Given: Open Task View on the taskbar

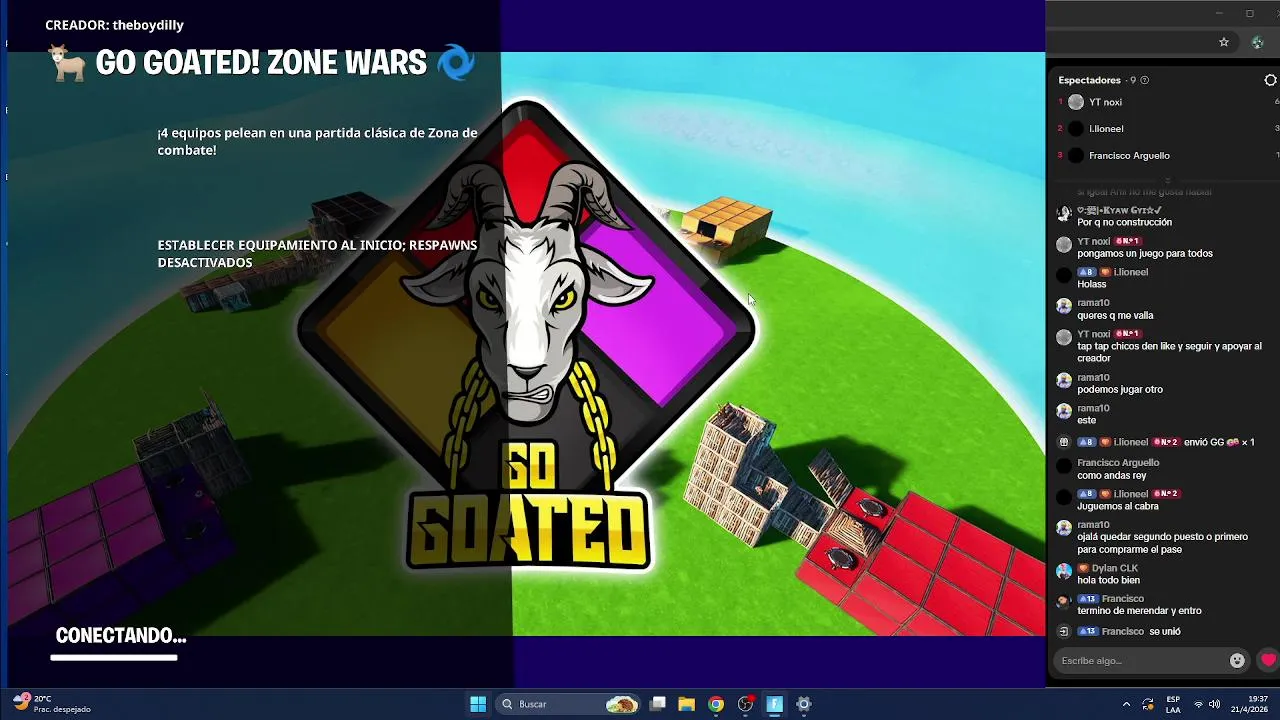Looking at the screenshot, I should (657, 704).
